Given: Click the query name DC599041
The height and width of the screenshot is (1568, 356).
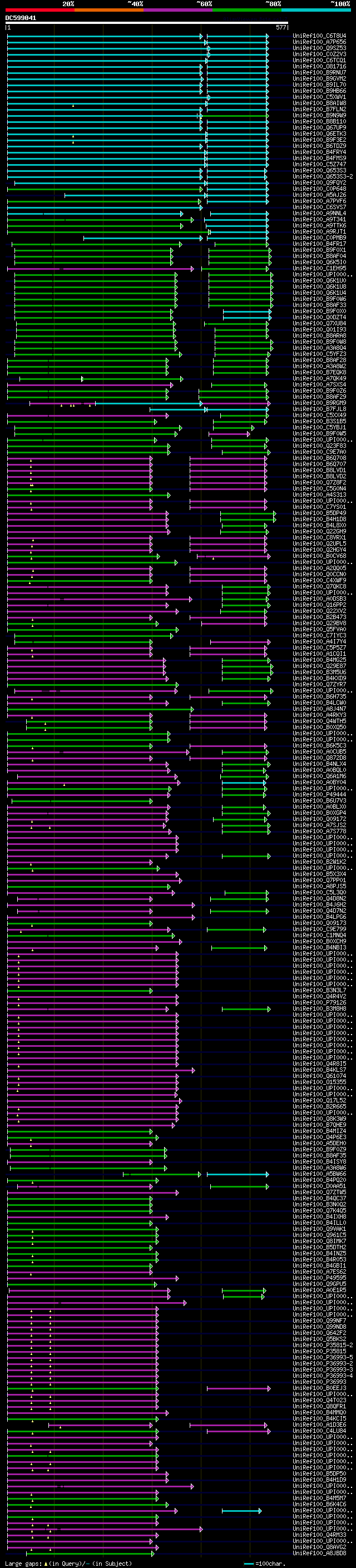Looking at the screenshot, I should pos(21,18).
